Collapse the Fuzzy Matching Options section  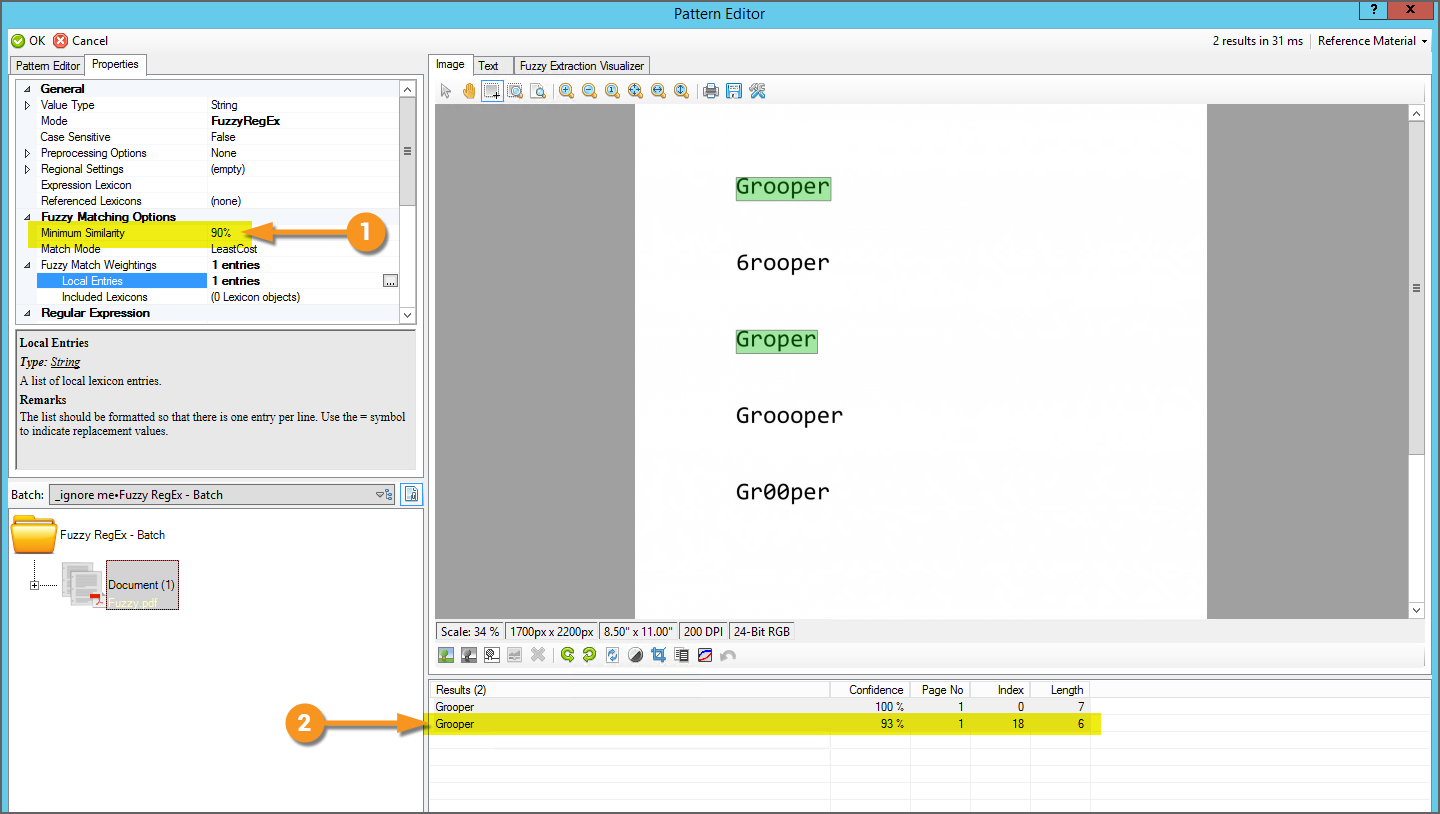tap(27, 217)
